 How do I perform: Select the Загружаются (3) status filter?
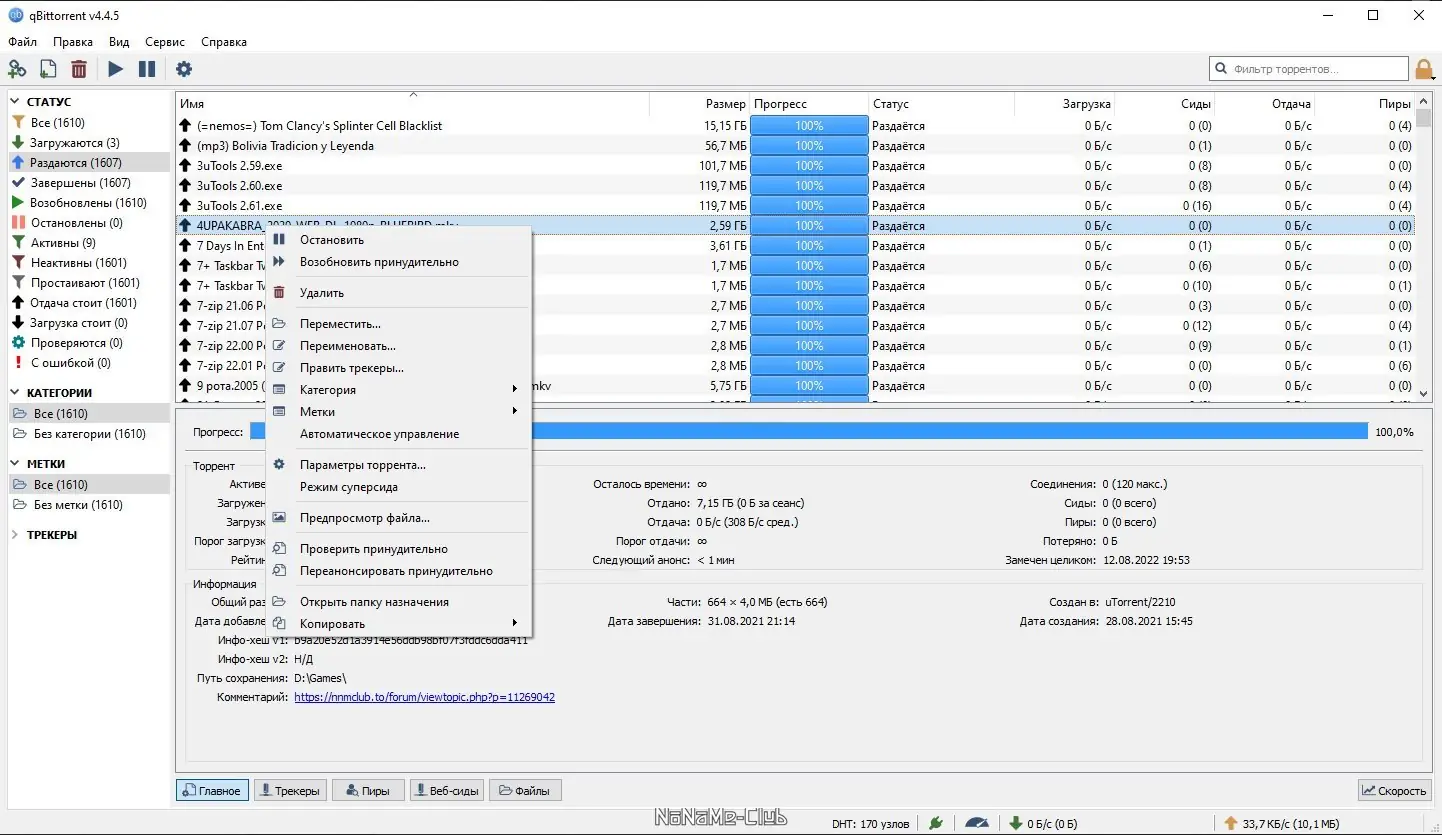pos(89,142)
